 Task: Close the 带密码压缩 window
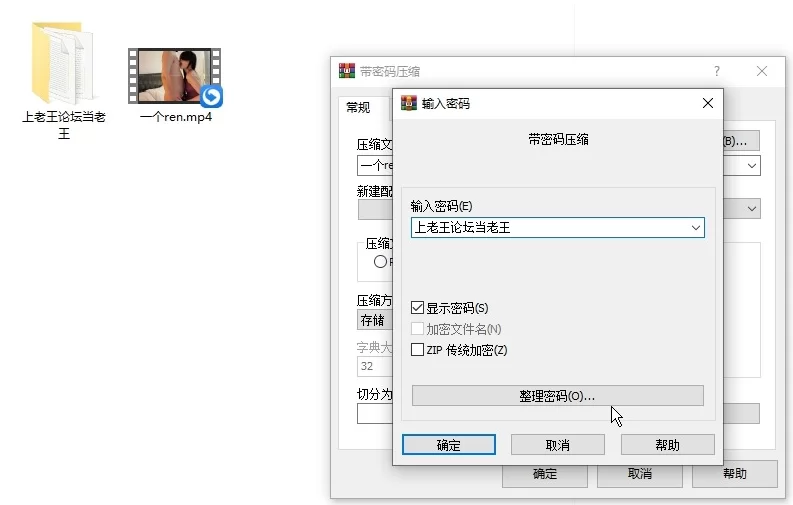pyautogui.click(x=762, y=71)
